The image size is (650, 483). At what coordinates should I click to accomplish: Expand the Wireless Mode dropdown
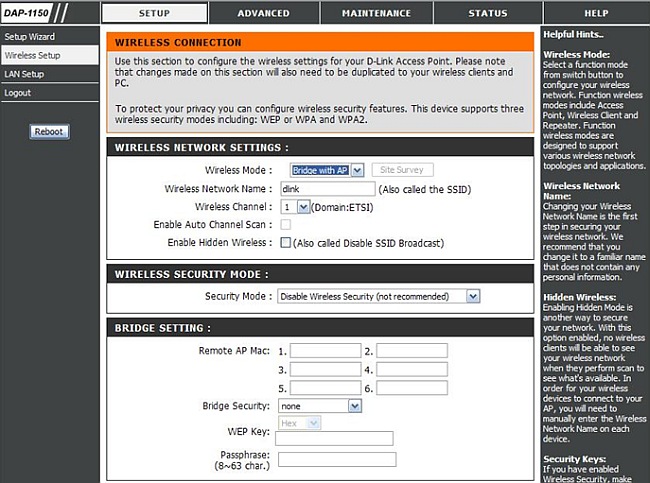click(x=327, y=171)
